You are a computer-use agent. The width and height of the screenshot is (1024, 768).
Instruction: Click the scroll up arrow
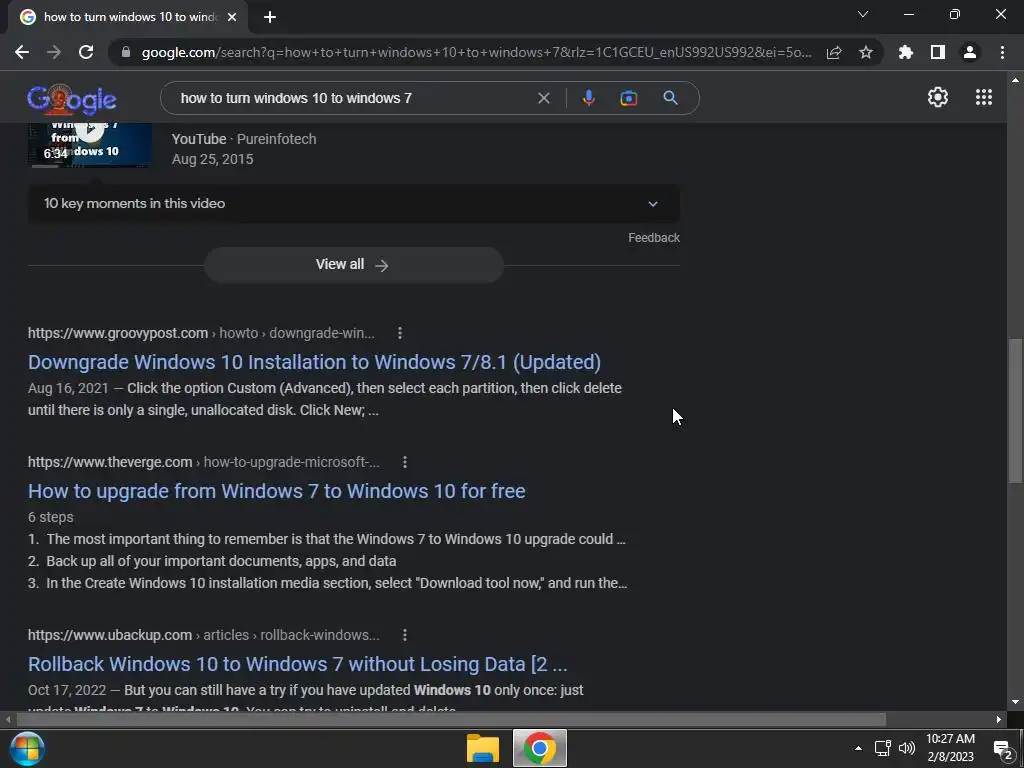tap(1015, 80)
